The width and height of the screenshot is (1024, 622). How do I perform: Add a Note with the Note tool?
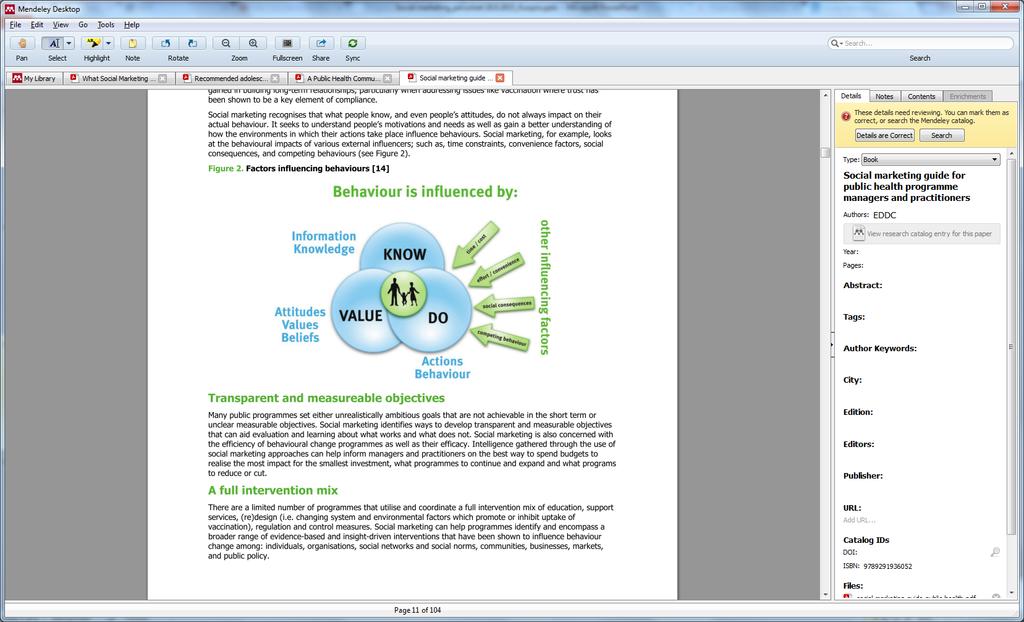[133, 43]
